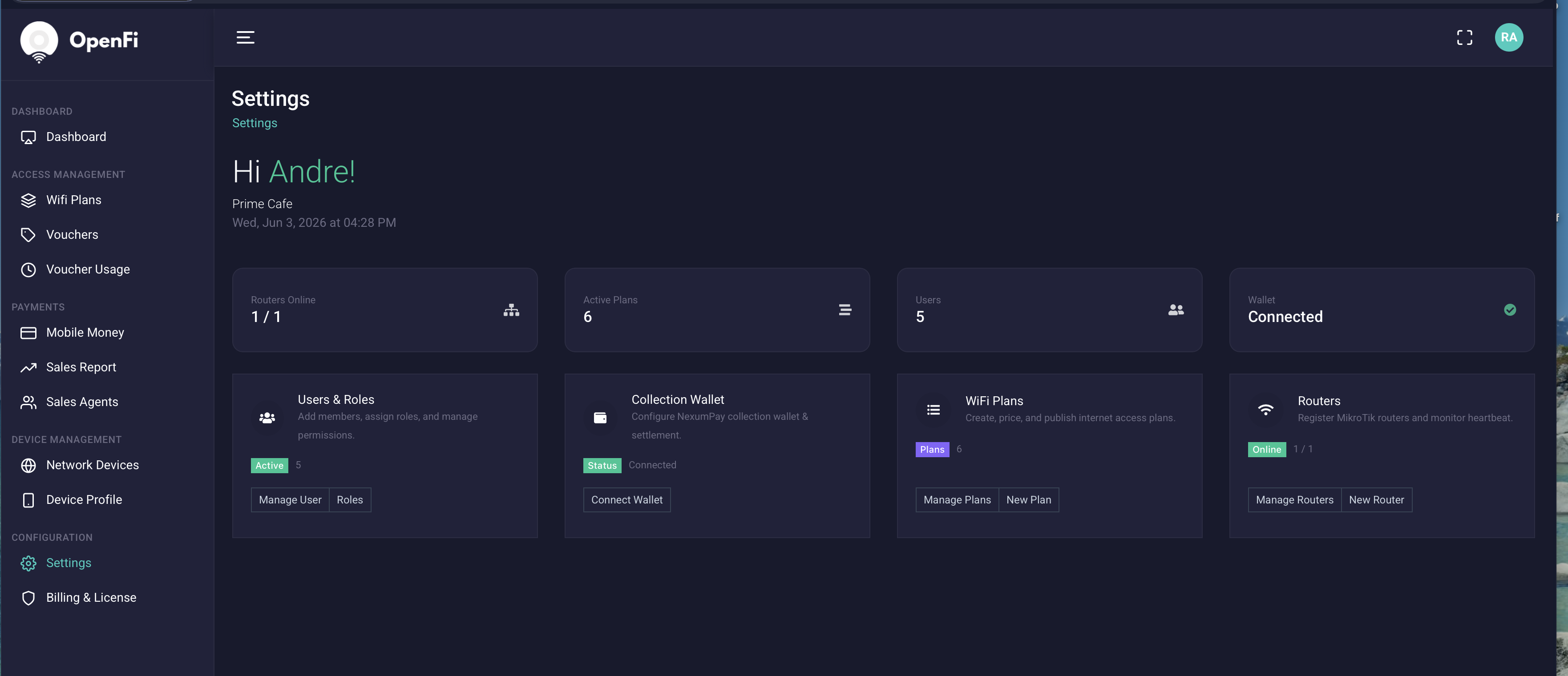This screenshot has height=676, width=1568.
Task: Click the Prime Cafe business name
Action: pyautogui.click(x=262, y=204)
